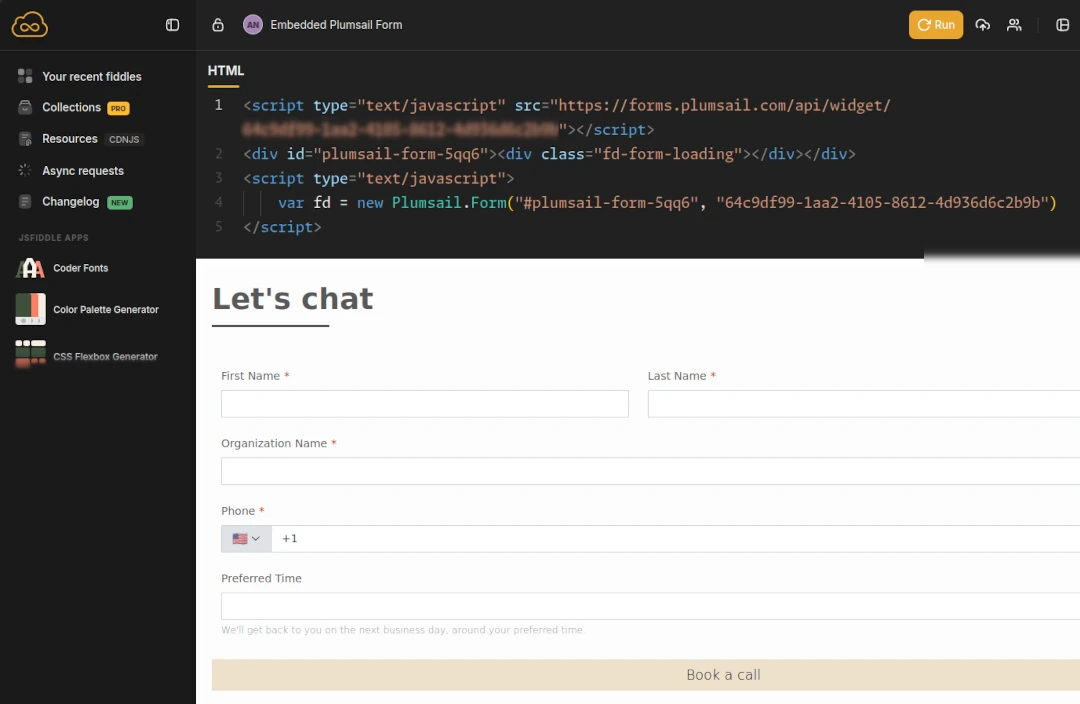Click the JSFiddle cloud logo
Viewport: 1080px width, 704px height.
click(30, 25)
